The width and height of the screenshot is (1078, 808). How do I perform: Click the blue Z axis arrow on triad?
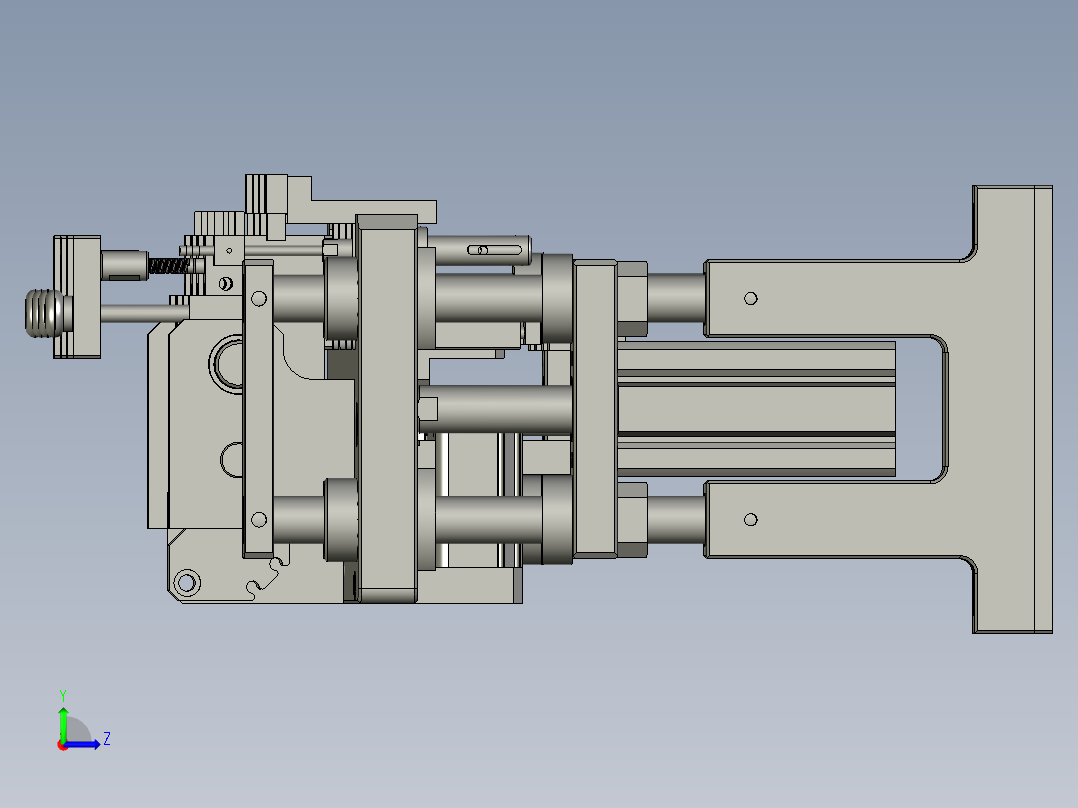point(84,744)
